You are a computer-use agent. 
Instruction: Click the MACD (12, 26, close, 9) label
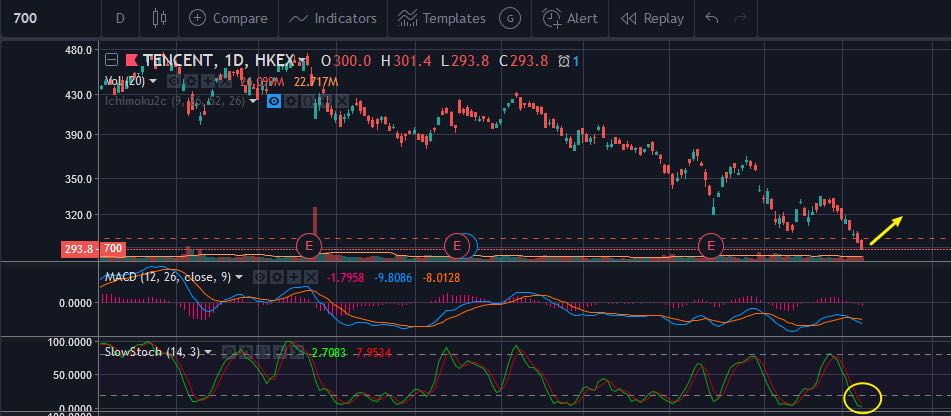[168, 277]
